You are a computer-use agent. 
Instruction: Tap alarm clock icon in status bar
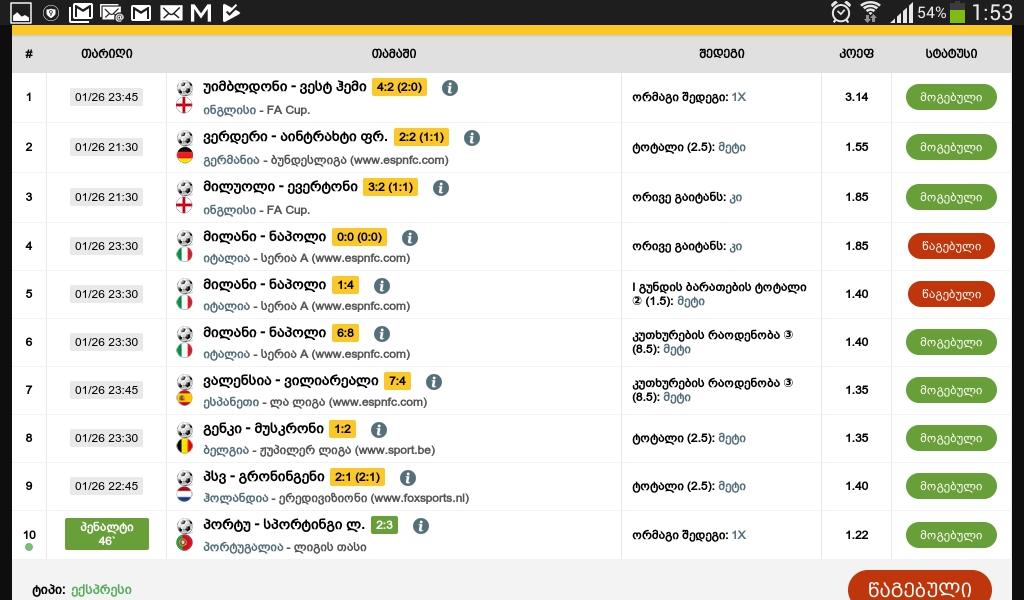[x=841, y=12]
